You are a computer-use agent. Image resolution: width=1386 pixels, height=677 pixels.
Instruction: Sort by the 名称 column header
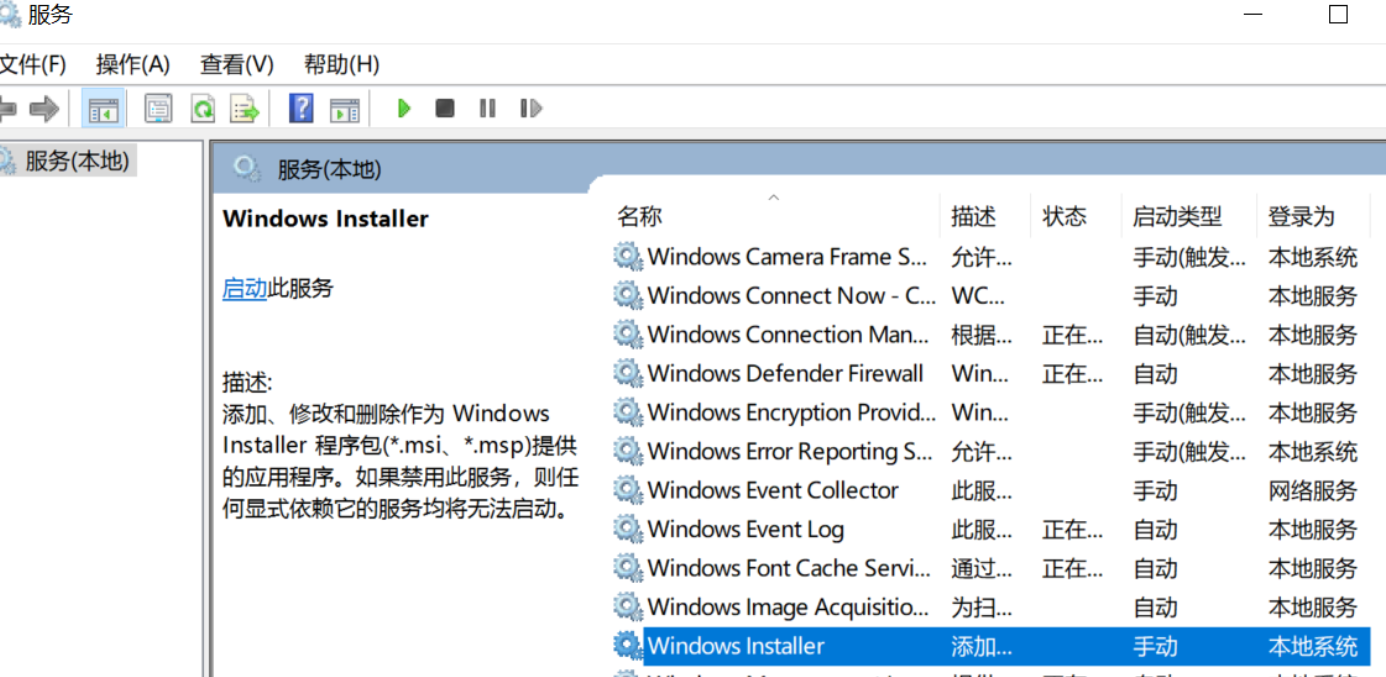click(x=640, y=216)
